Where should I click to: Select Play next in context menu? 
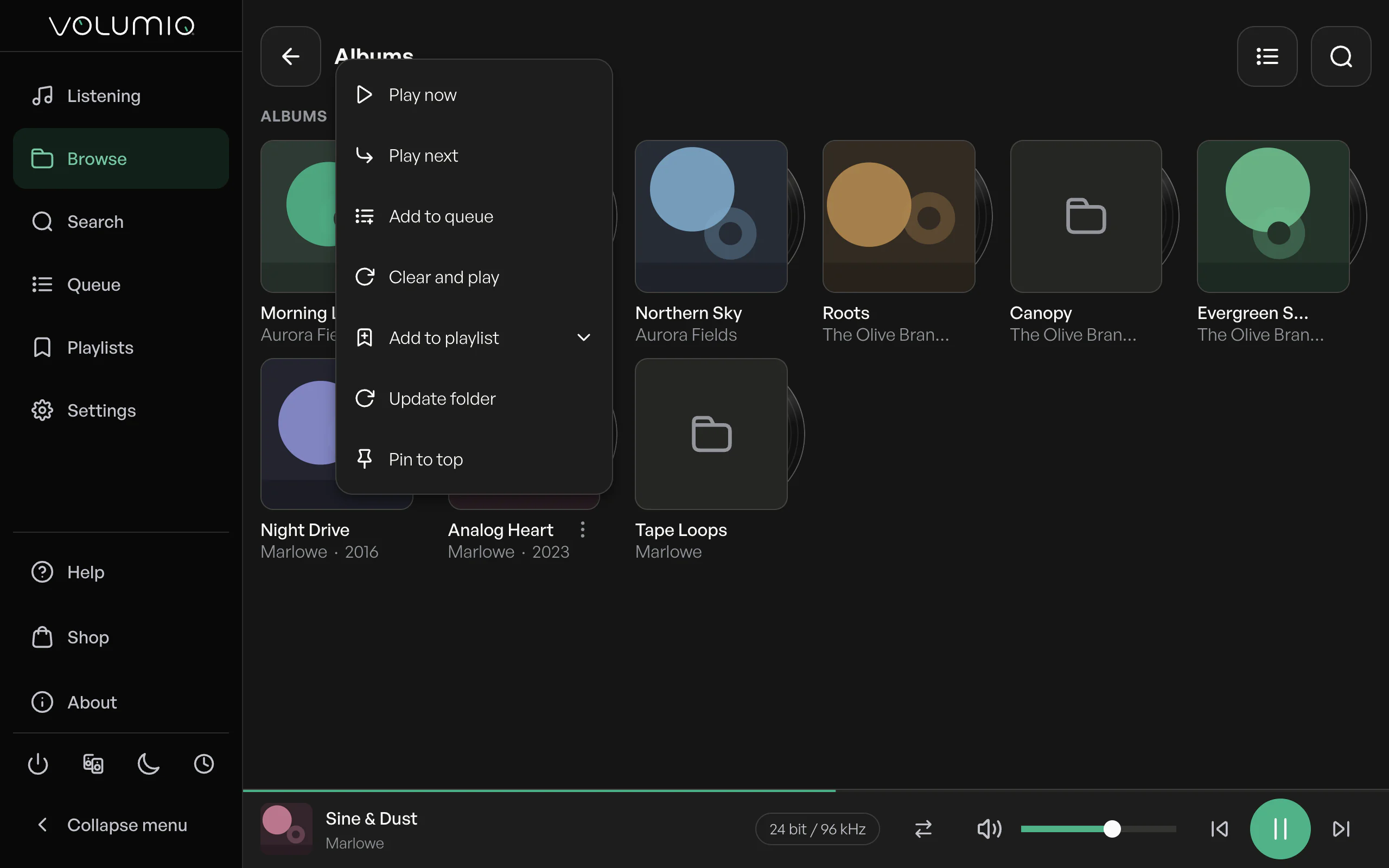474,156
